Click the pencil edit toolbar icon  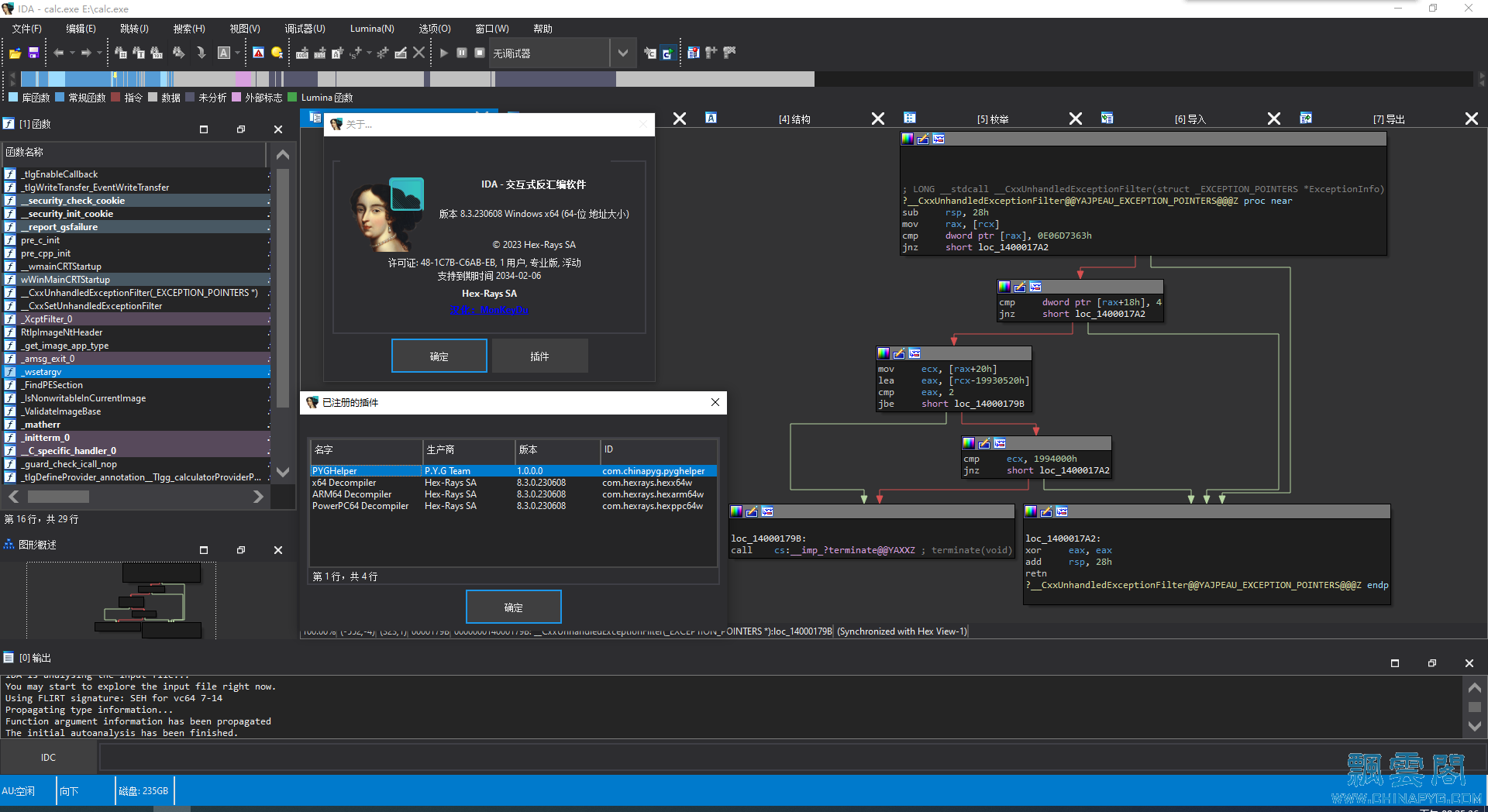pos(401,53)
